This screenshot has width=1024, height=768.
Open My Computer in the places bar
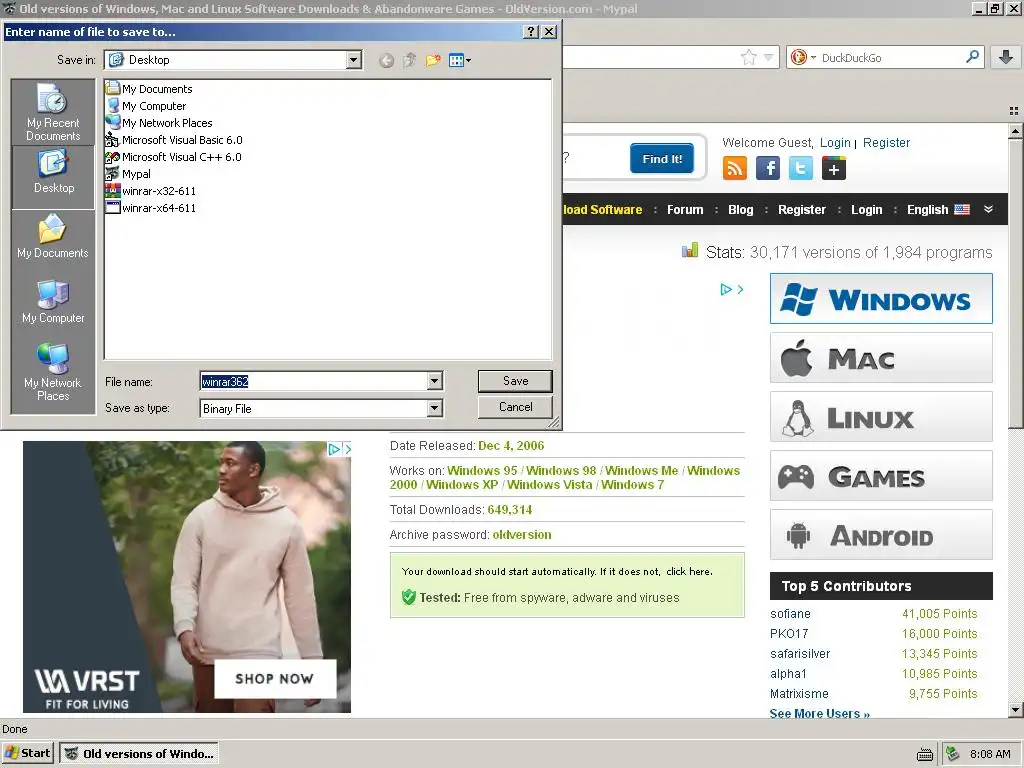coord(53,301)
